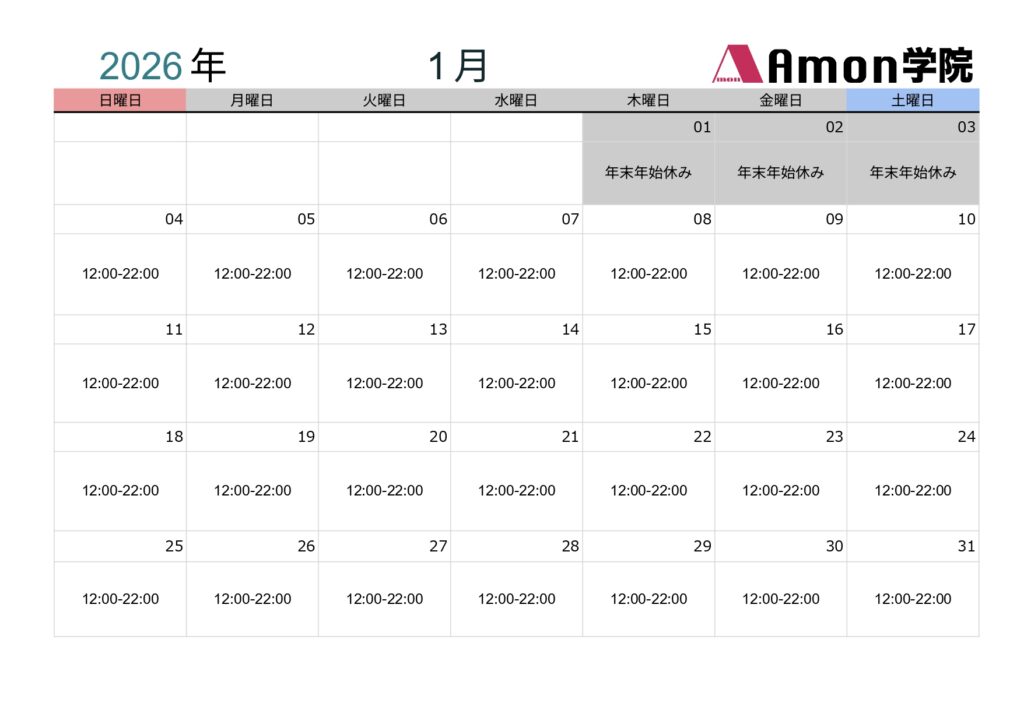Select date number 15

pyautogui.click(x=702, y=329)
